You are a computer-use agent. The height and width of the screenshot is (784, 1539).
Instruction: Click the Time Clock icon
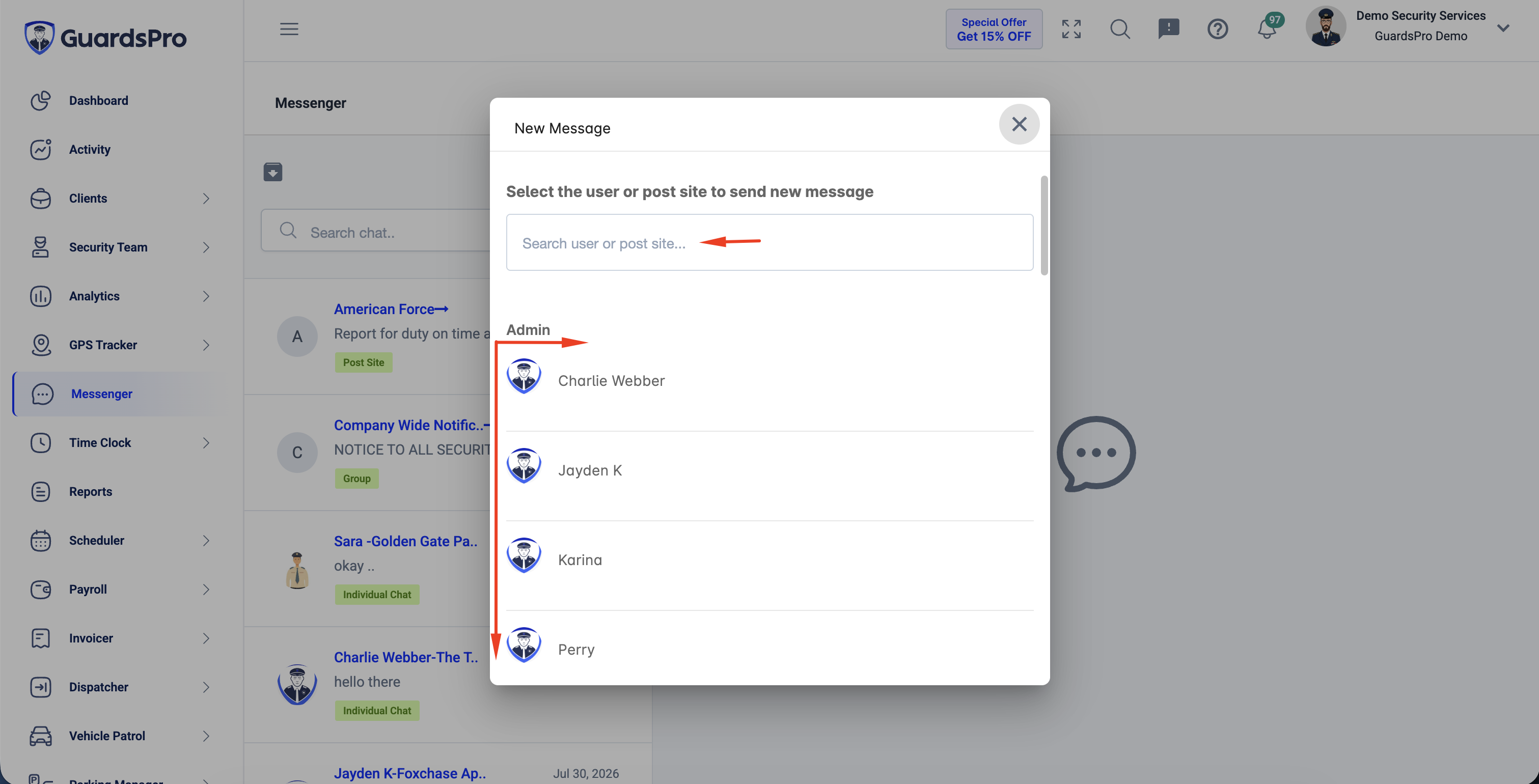[41, 442]
